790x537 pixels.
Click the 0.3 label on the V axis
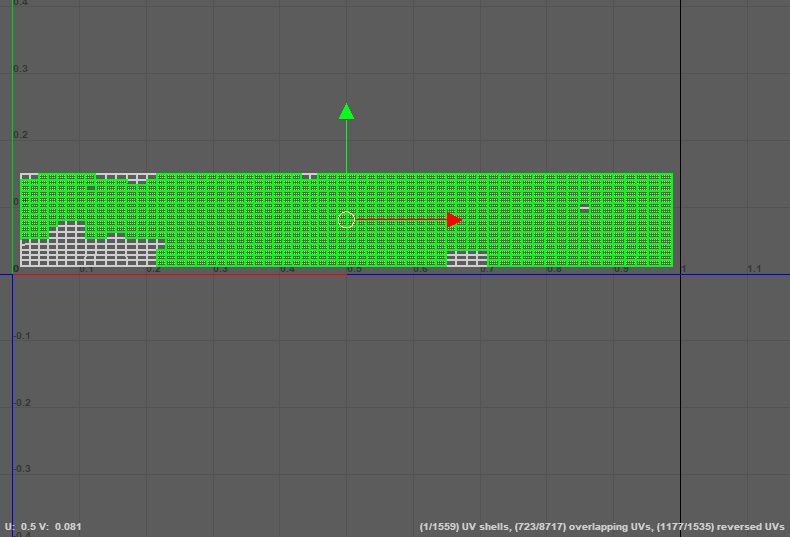pos(21,69)
